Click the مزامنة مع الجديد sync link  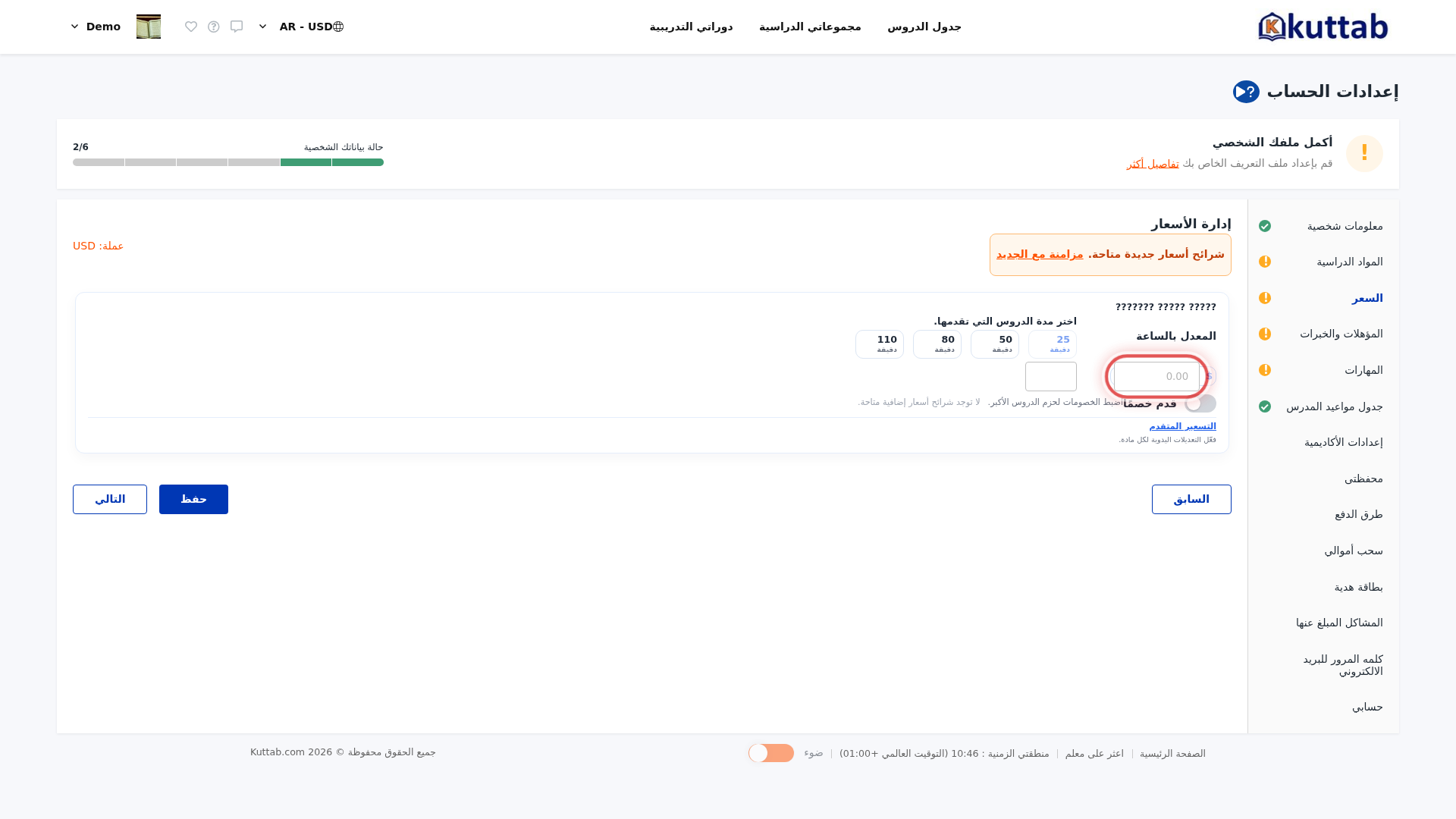click(1040, 254)
